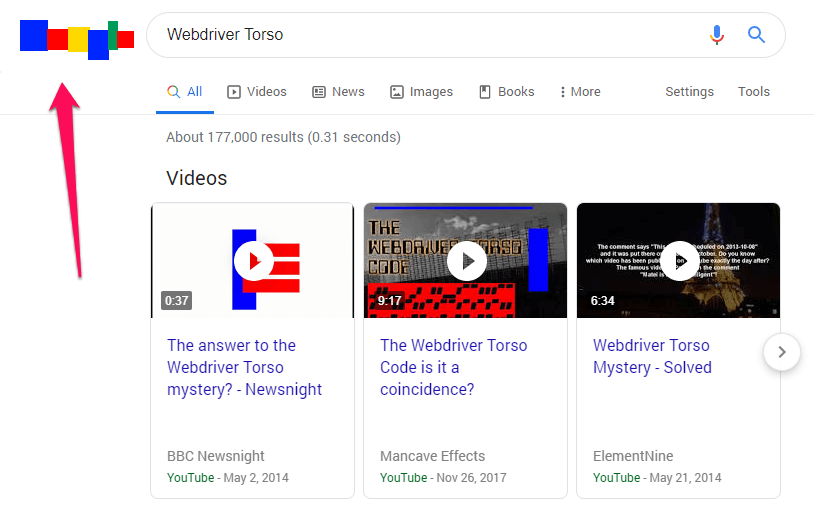Switch to the Videos tab
Image resolution: width=814 pixels, height=515 pixels.
pos(257,92)
